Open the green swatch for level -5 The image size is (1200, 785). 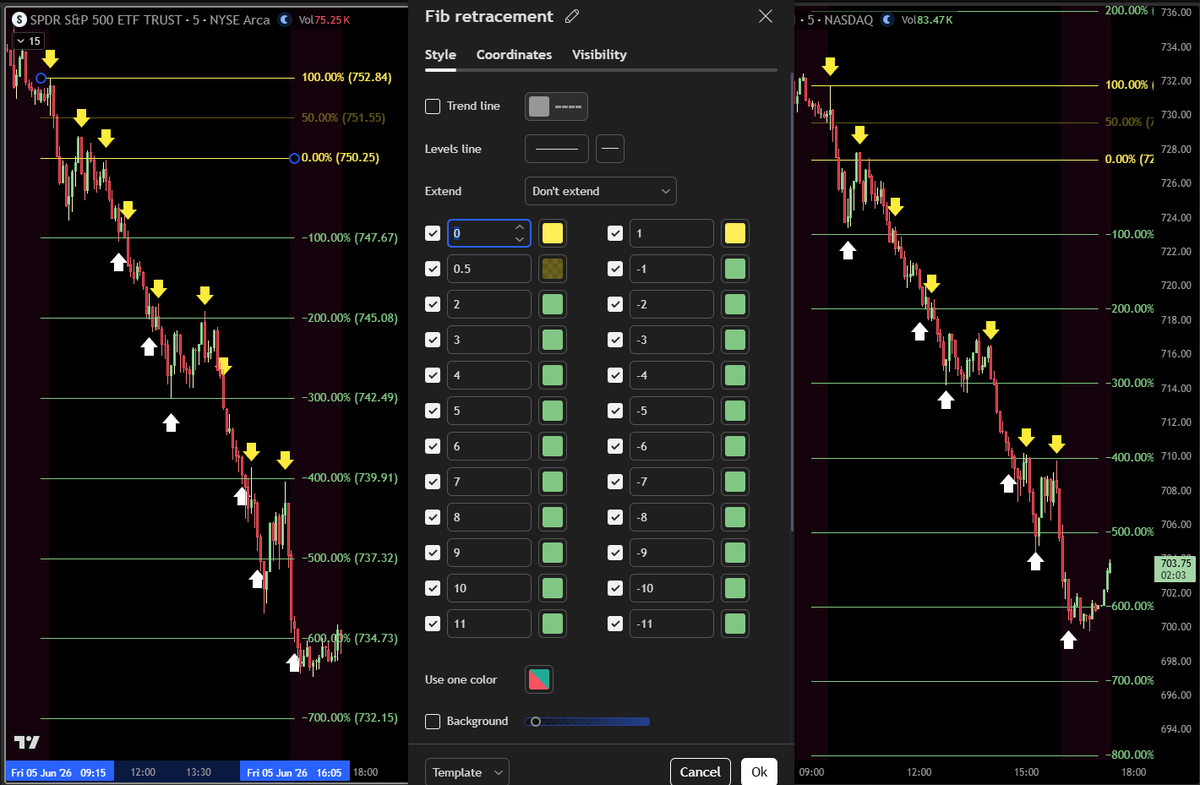click(x=735, y=411)
